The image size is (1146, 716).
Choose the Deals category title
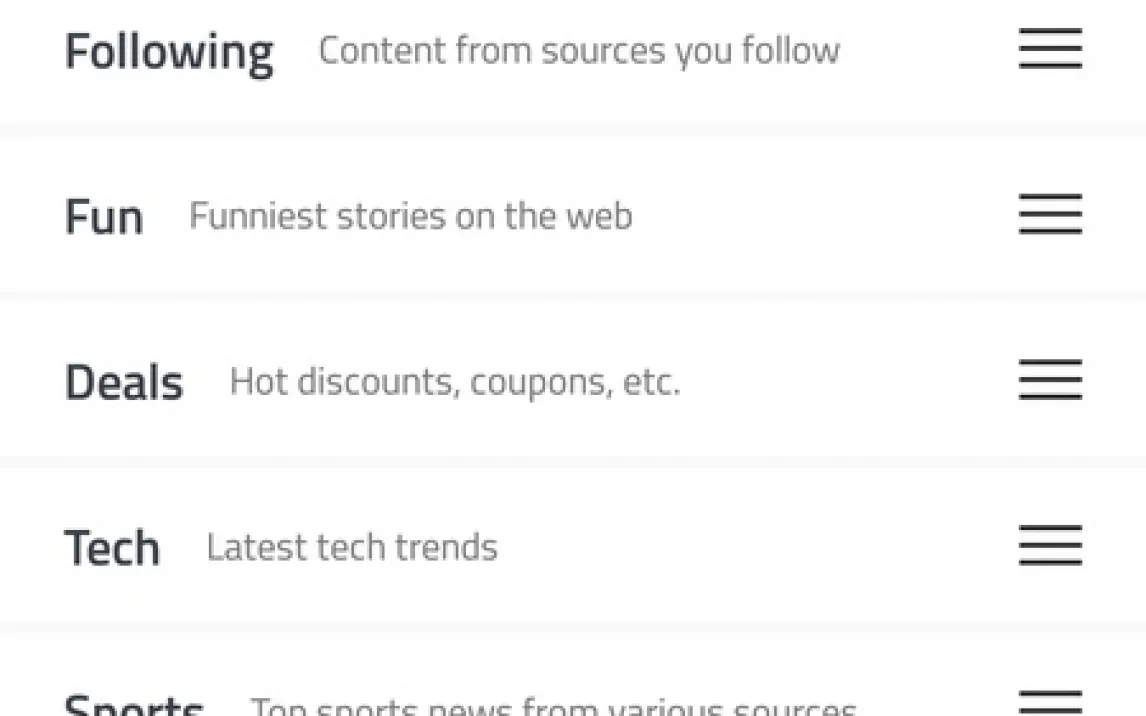124,383
